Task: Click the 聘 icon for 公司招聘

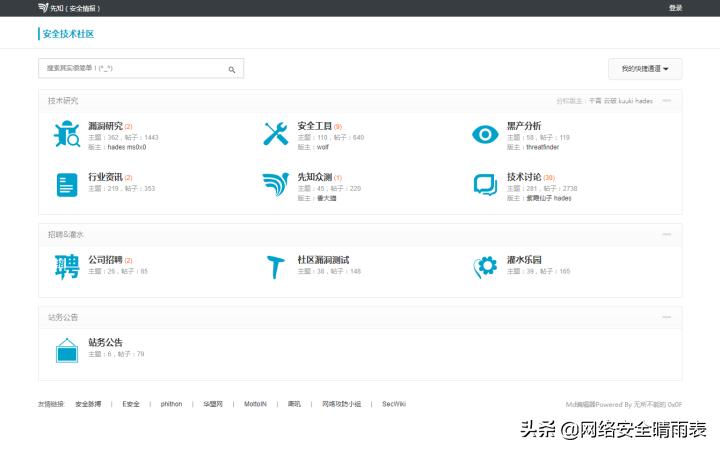Action: click(x=67, y=267)
